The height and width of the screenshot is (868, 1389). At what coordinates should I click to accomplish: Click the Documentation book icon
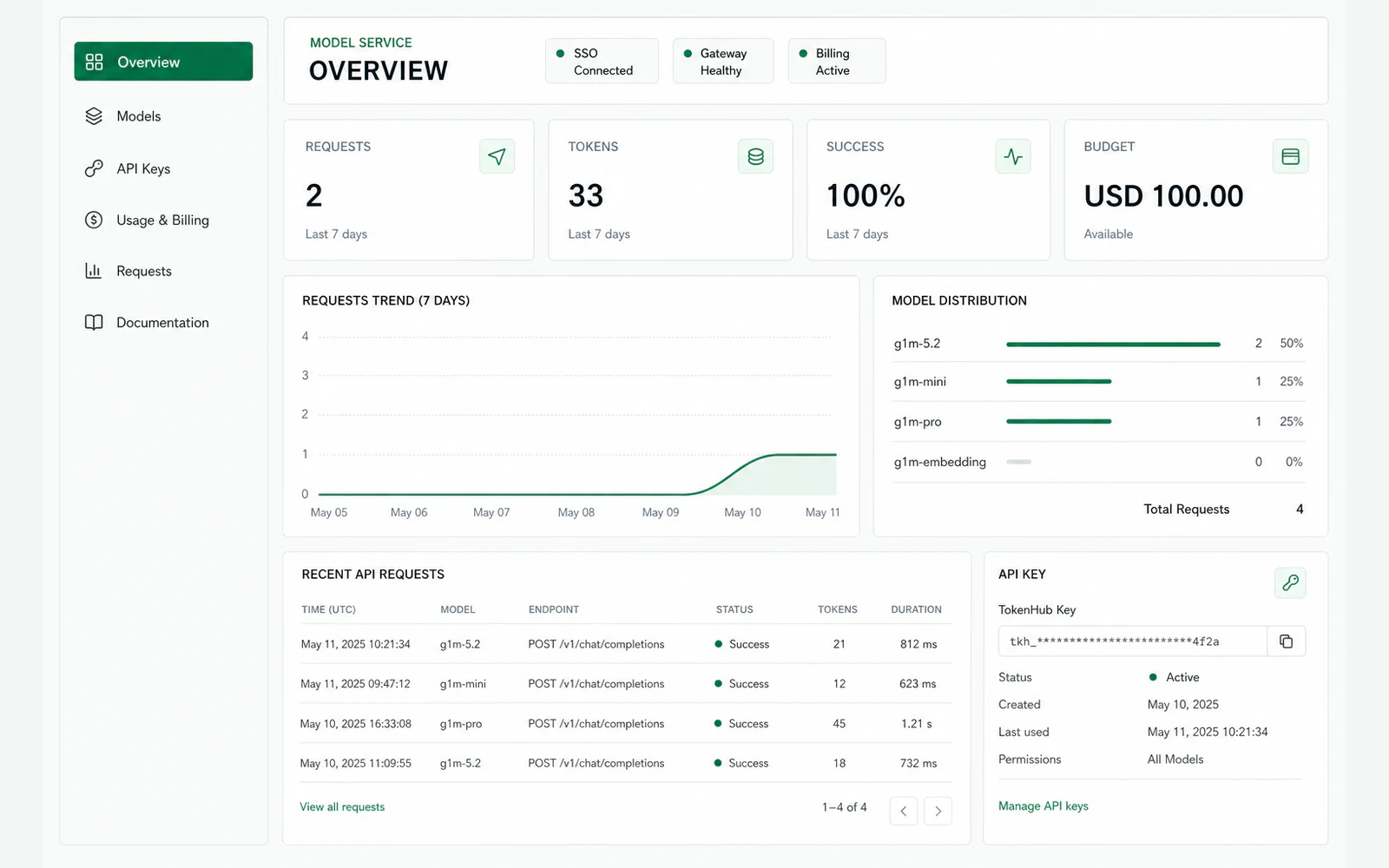point(94,322)
